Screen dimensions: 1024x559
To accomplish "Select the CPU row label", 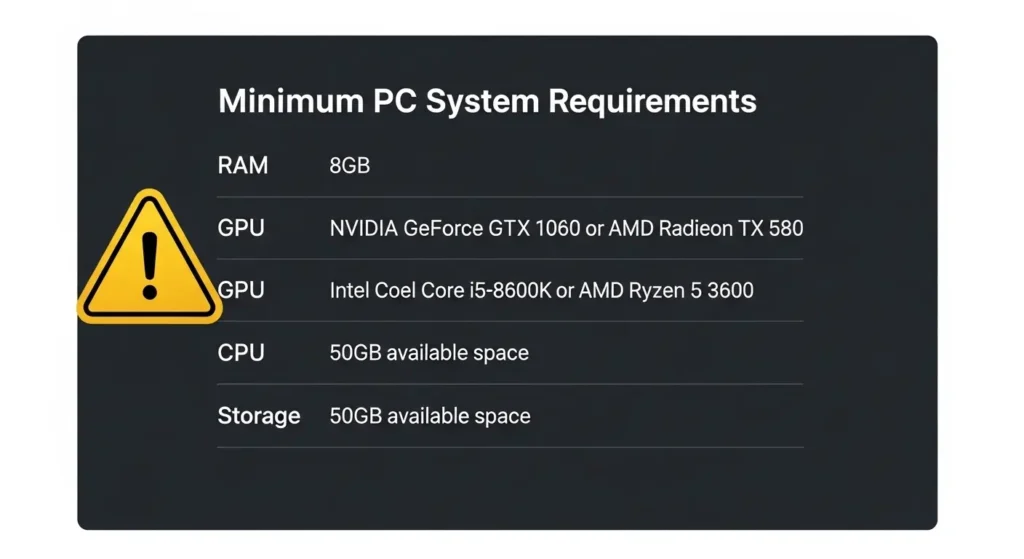I will tap(241, 352).
